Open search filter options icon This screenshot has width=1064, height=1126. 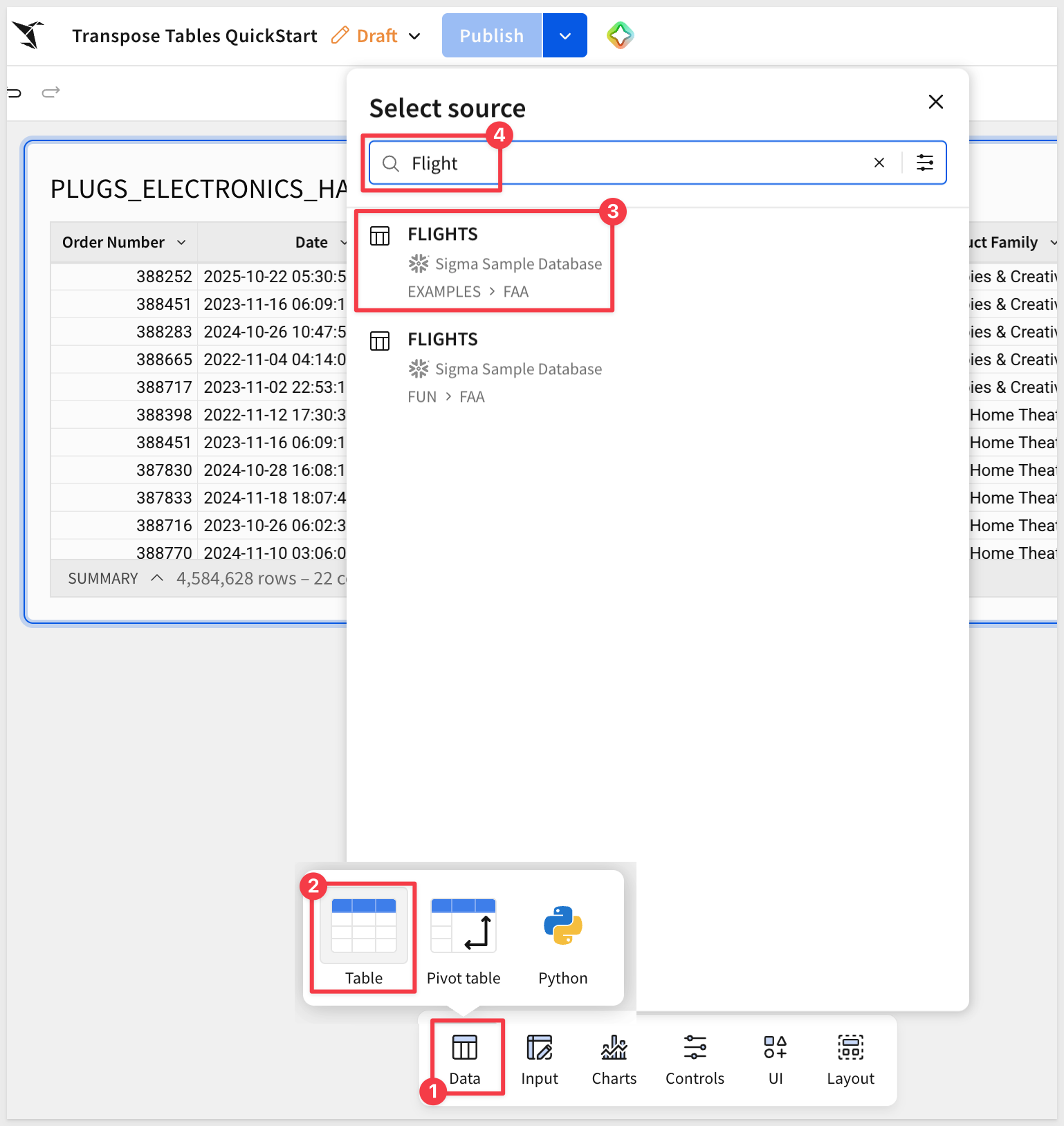pos(924,163)
